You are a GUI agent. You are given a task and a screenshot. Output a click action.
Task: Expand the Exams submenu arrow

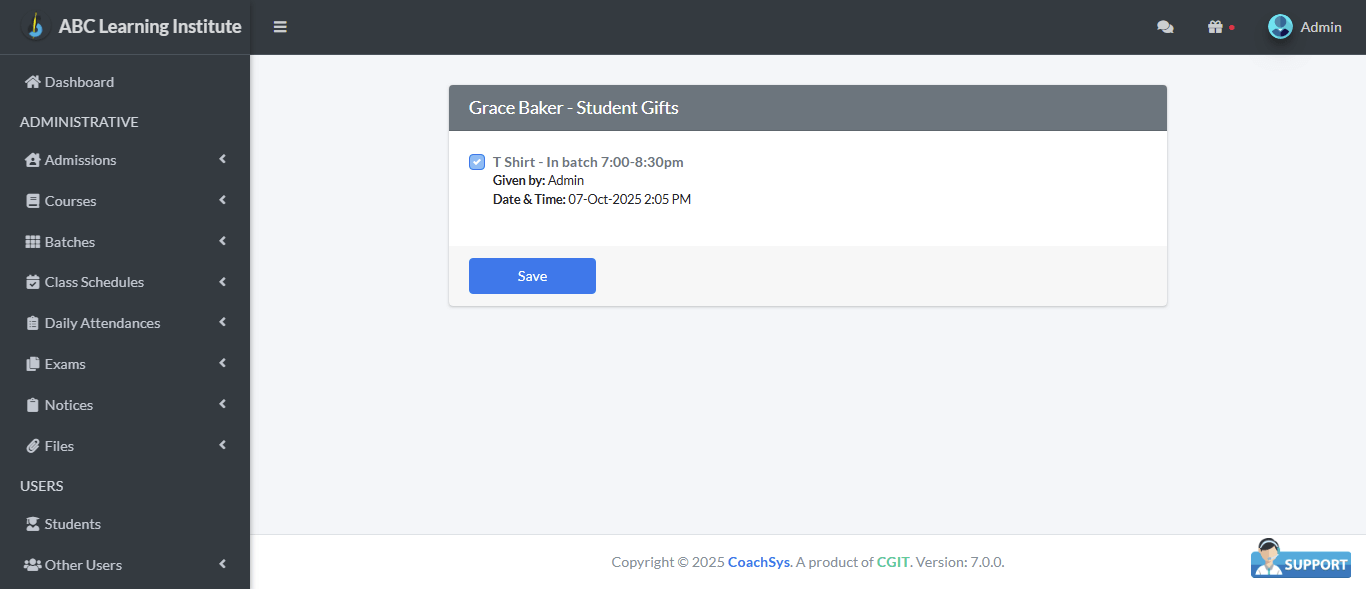(x=222, y=363)
